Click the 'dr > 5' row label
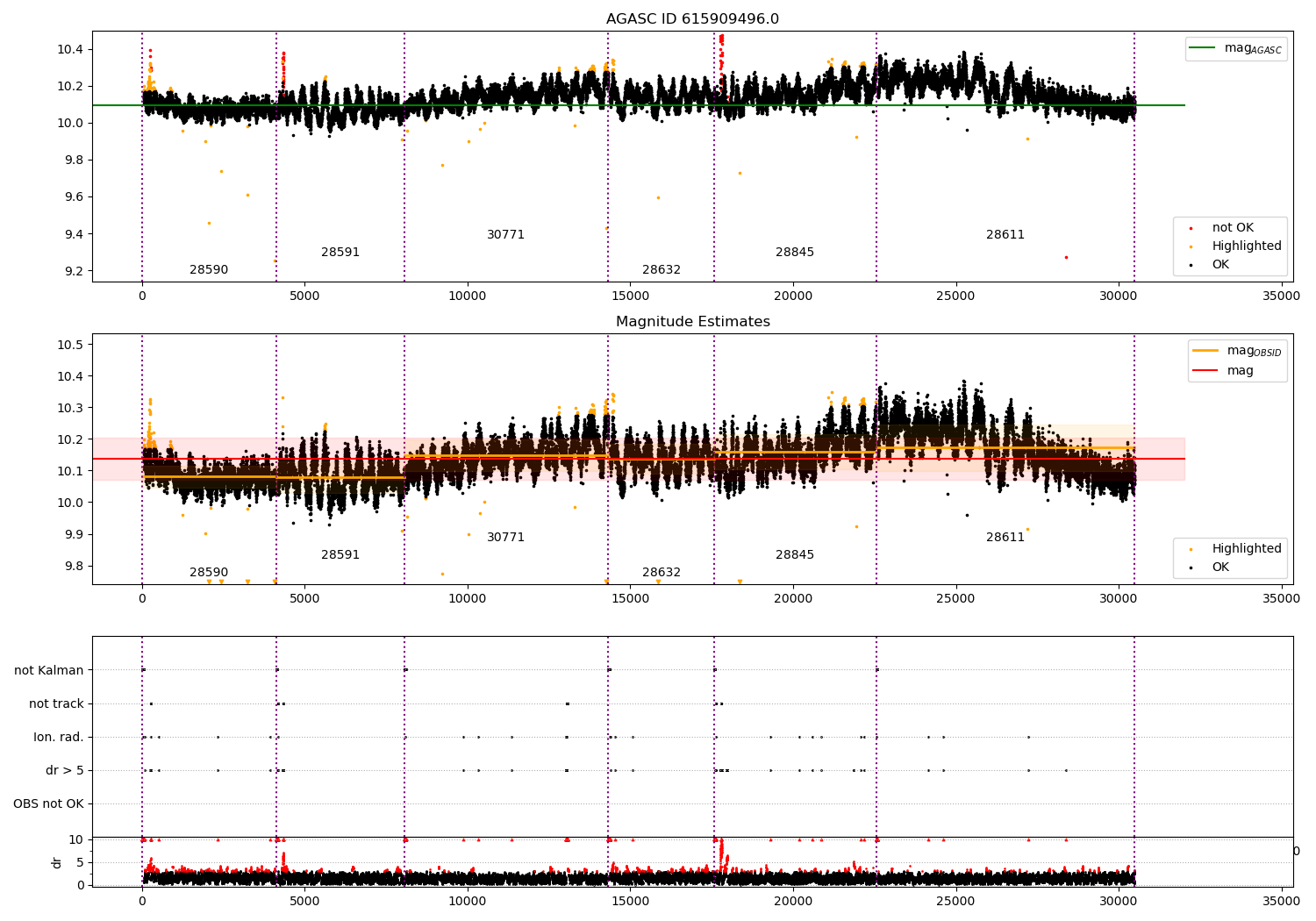This screenshot has height=921, width=1316. point(65,770)
